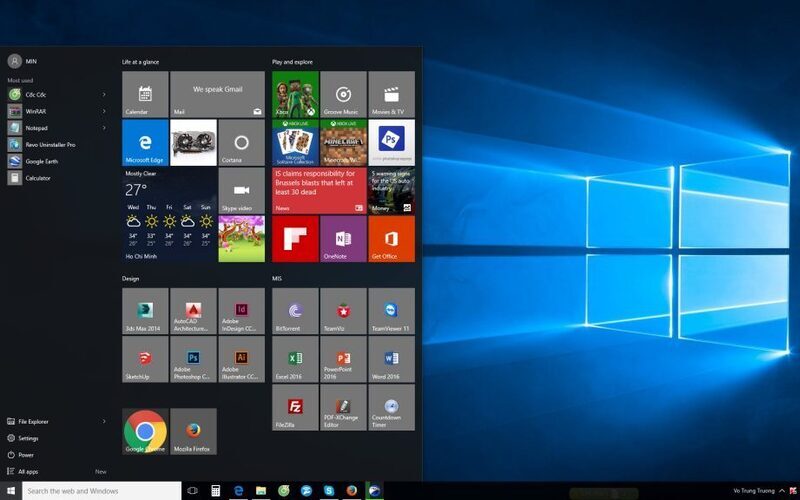Viewport: 800px width, 500px height.
Task: Expand the Notepad jump list arrow
Action: click(x=104, y=128)
